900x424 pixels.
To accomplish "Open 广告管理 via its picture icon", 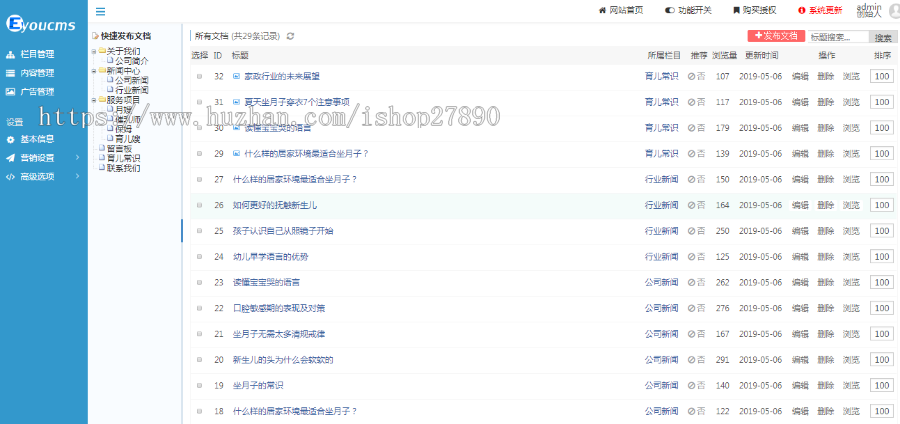I will (10, 91).
